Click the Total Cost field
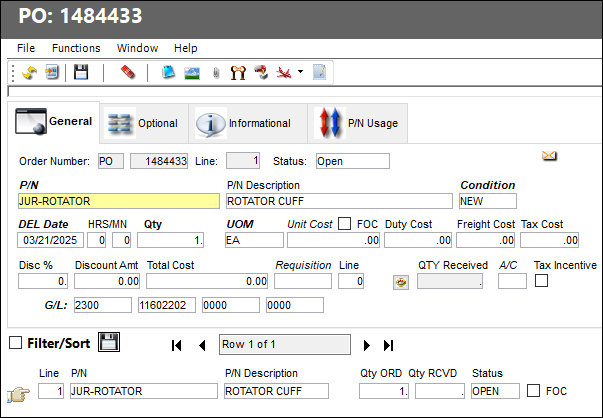603x418 pixels. coord(207,281)
